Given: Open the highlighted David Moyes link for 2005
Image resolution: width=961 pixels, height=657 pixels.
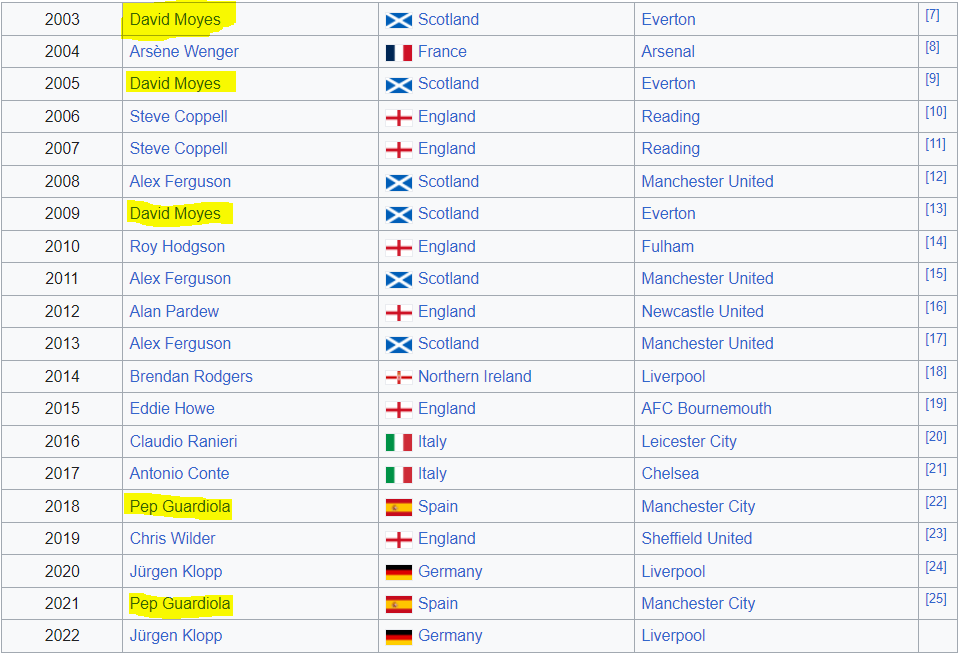Looking at the screenshot, I should 175,83.
